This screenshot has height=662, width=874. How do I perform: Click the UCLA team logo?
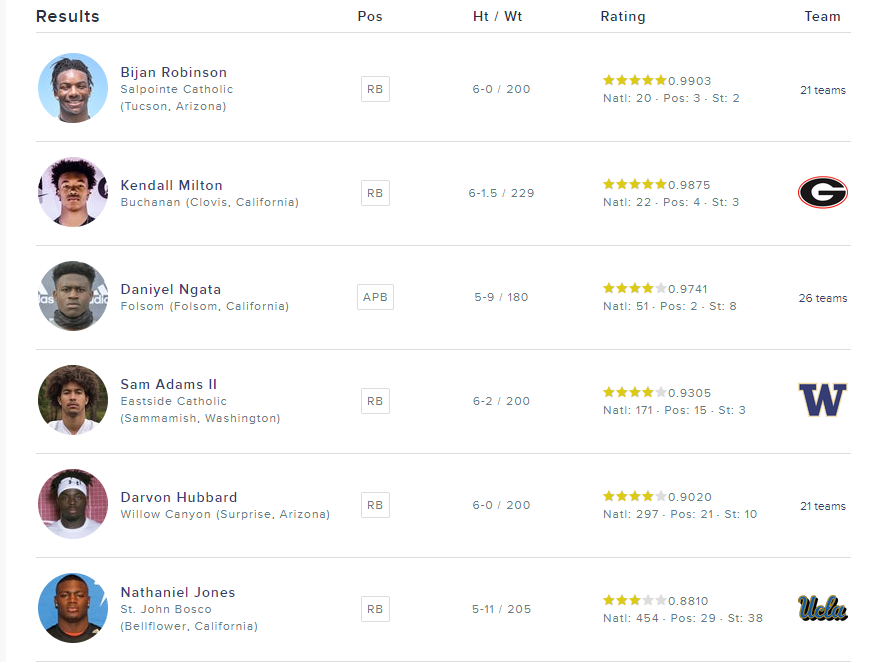coord(822,608)
